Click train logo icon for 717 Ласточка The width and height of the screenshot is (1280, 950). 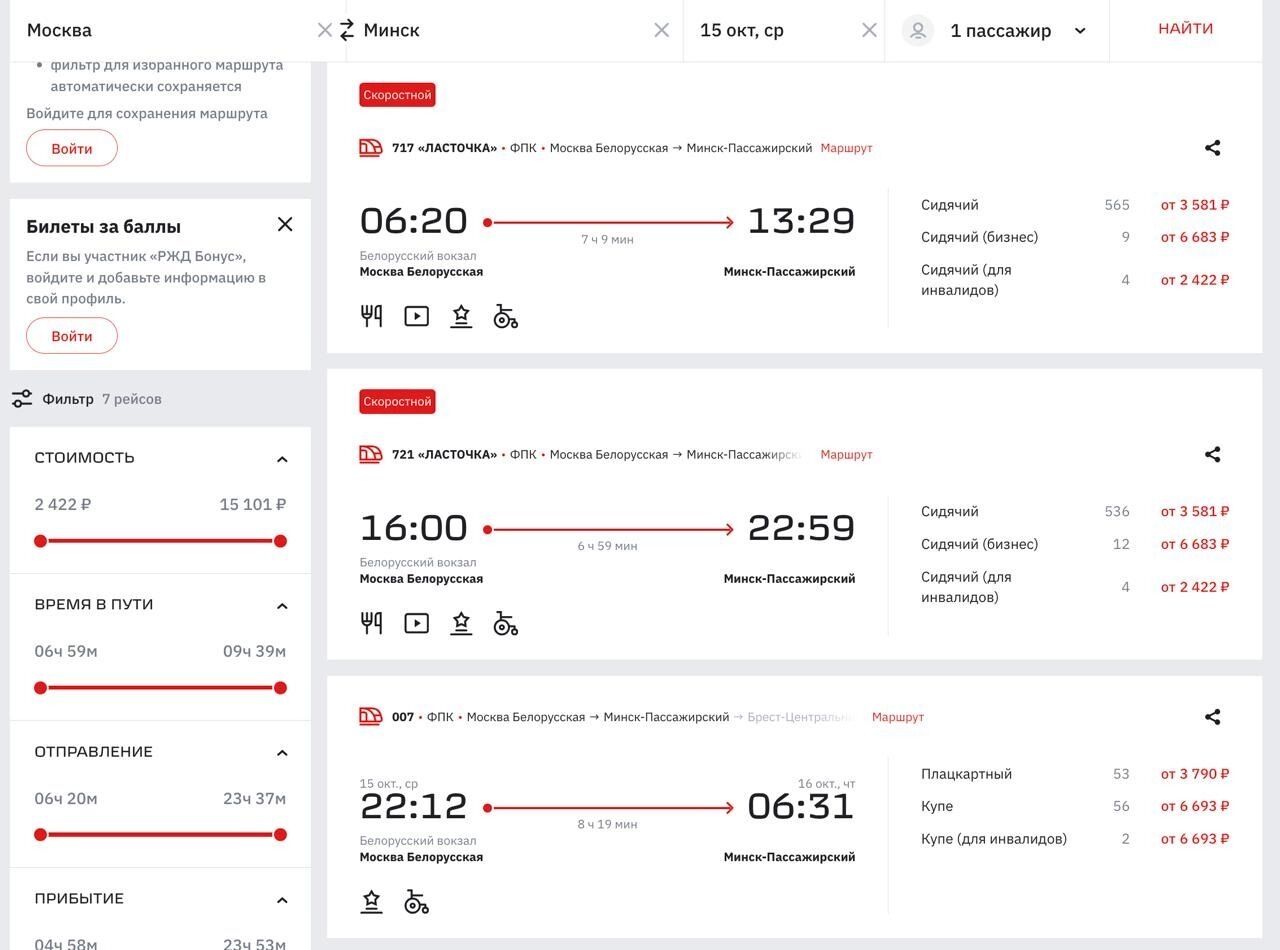[371, 148]
